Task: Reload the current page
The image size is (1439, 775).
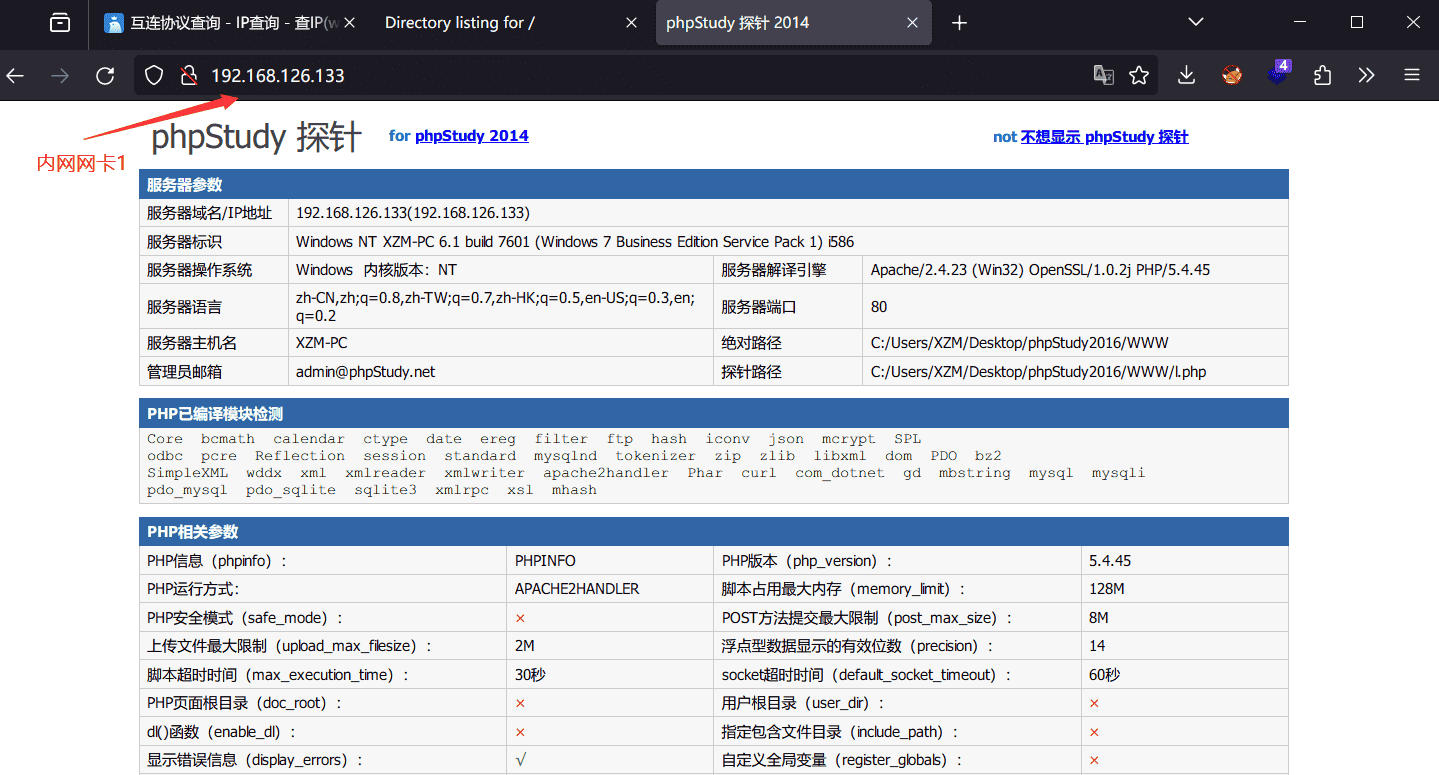Action: [105, 75]
